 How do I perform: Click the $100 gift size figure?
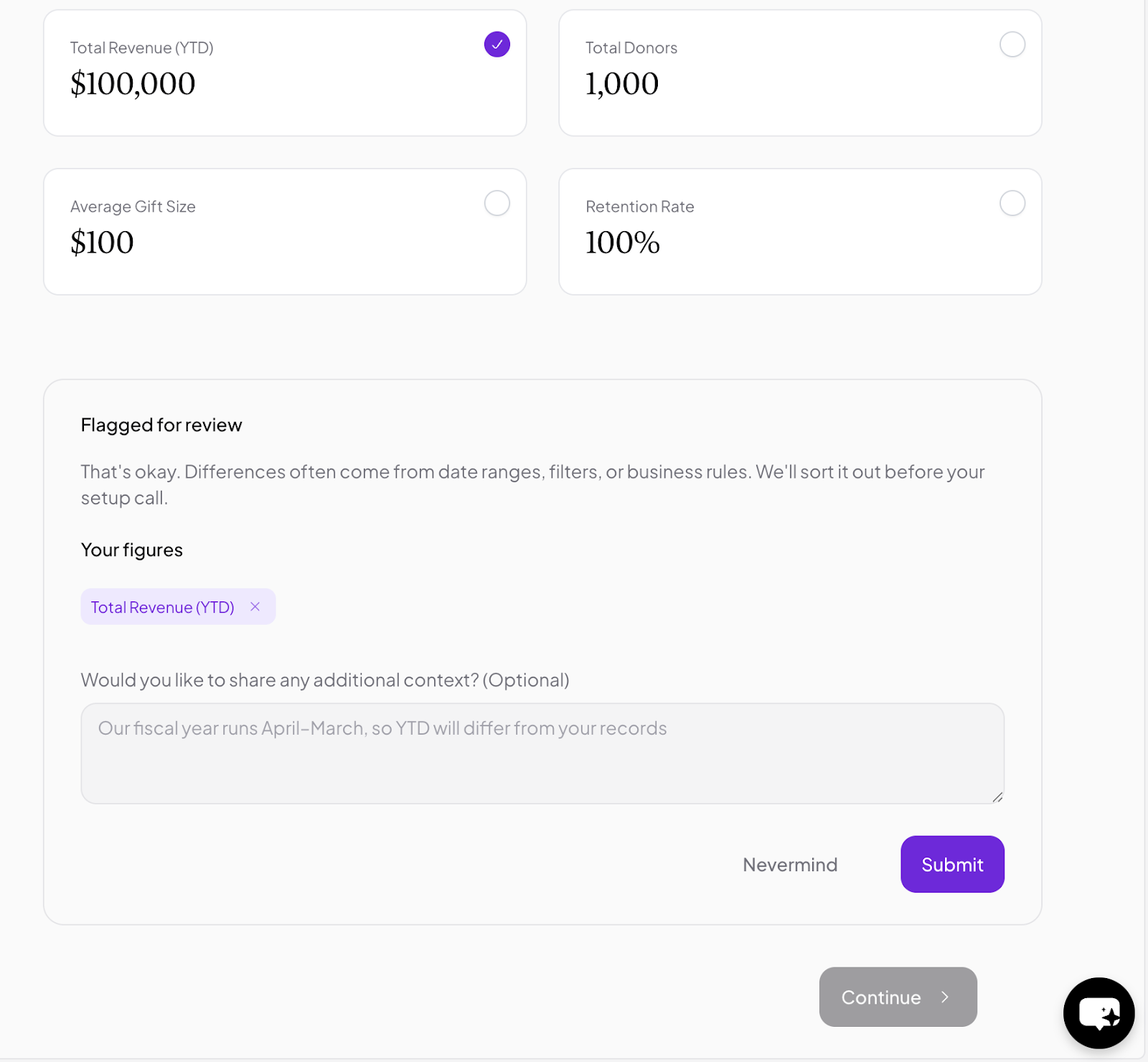102,243
